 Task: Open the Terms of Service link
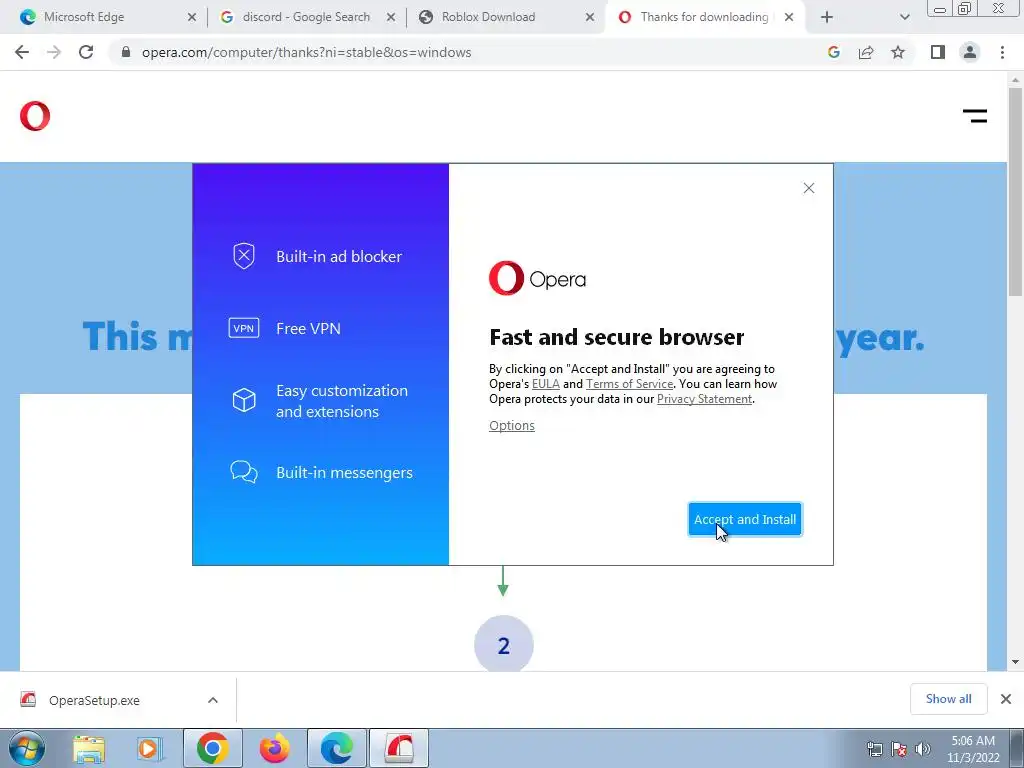[629, 384]
